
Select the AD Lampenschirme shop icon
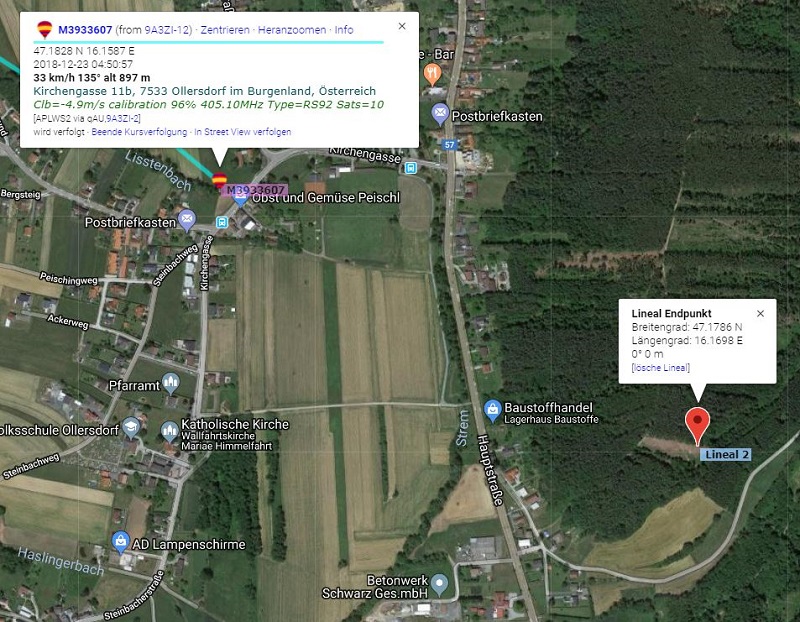pyautogui.click(x=120, y=542)
